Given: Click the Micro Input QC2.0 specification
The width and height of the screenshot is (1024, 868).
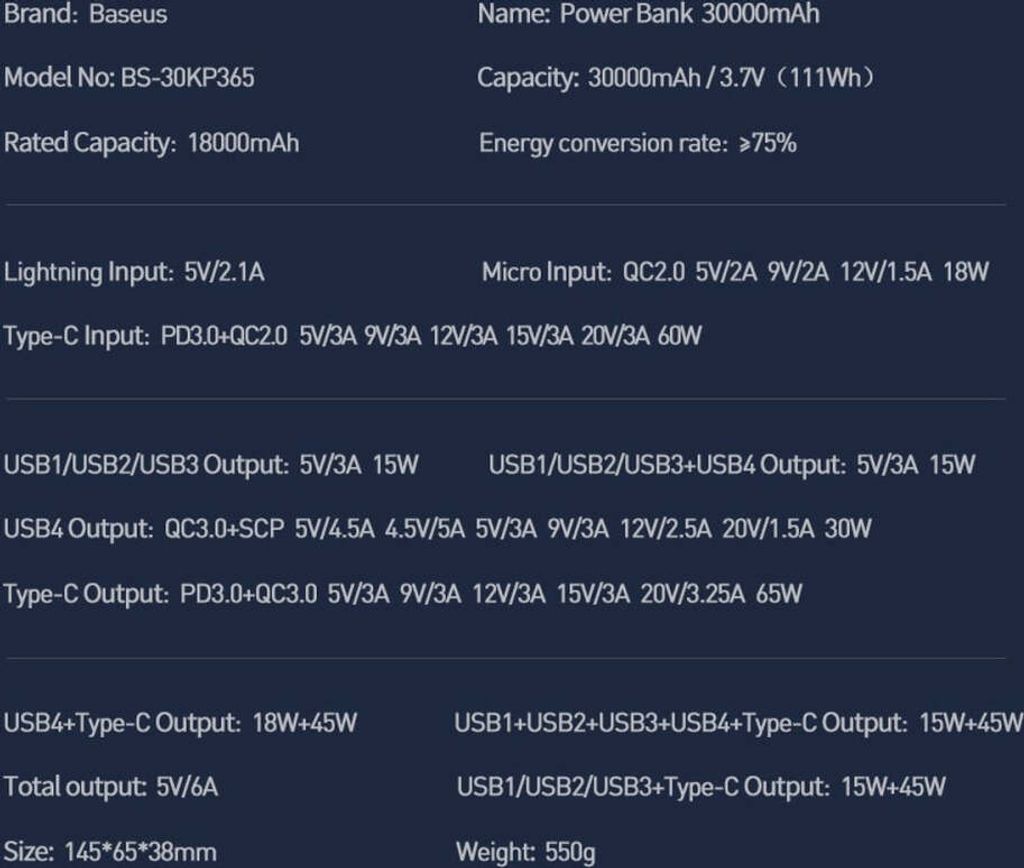Looking at the screenshot, I should [735, 272].
